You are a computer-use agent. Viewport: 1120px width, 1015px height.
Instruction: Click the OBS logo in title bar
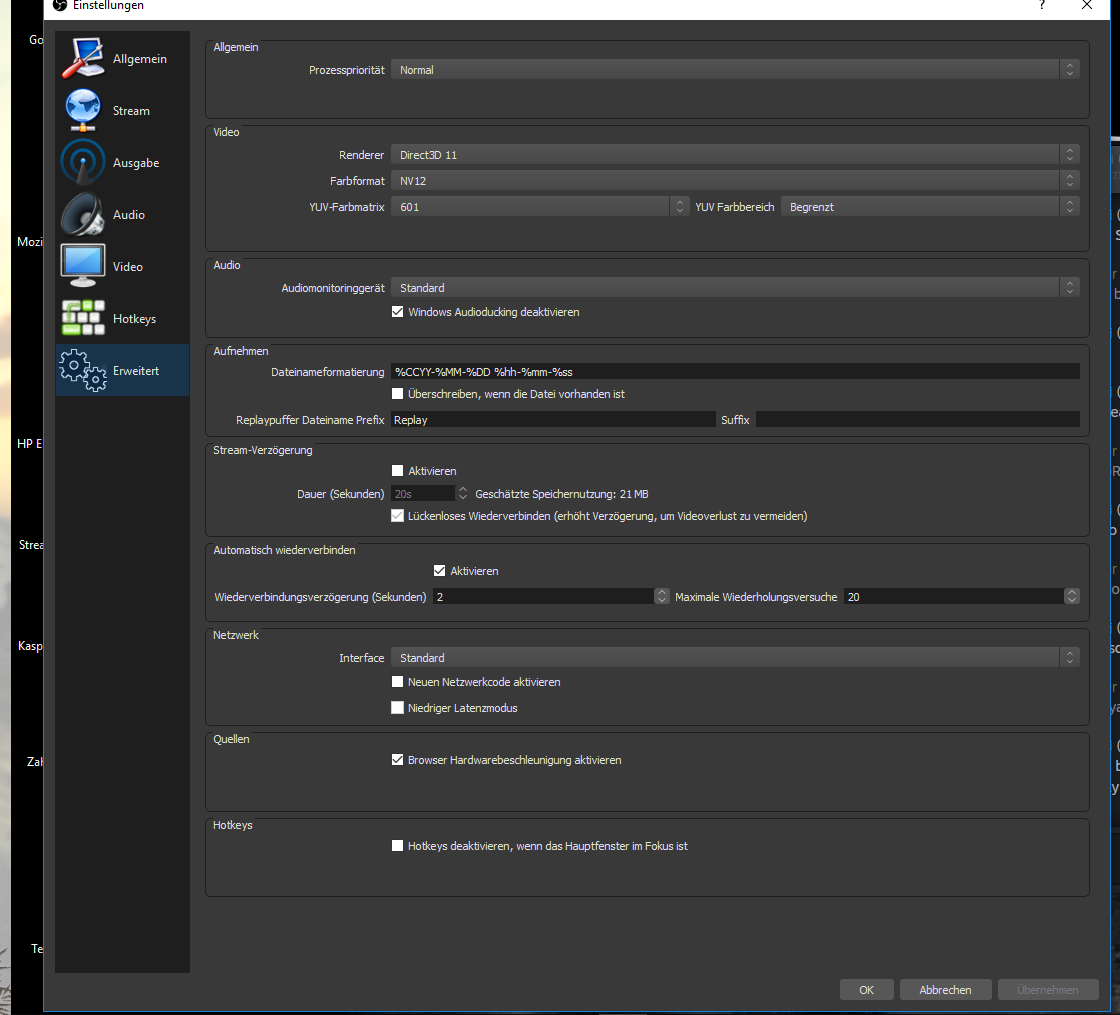click(x=60, y=6)
